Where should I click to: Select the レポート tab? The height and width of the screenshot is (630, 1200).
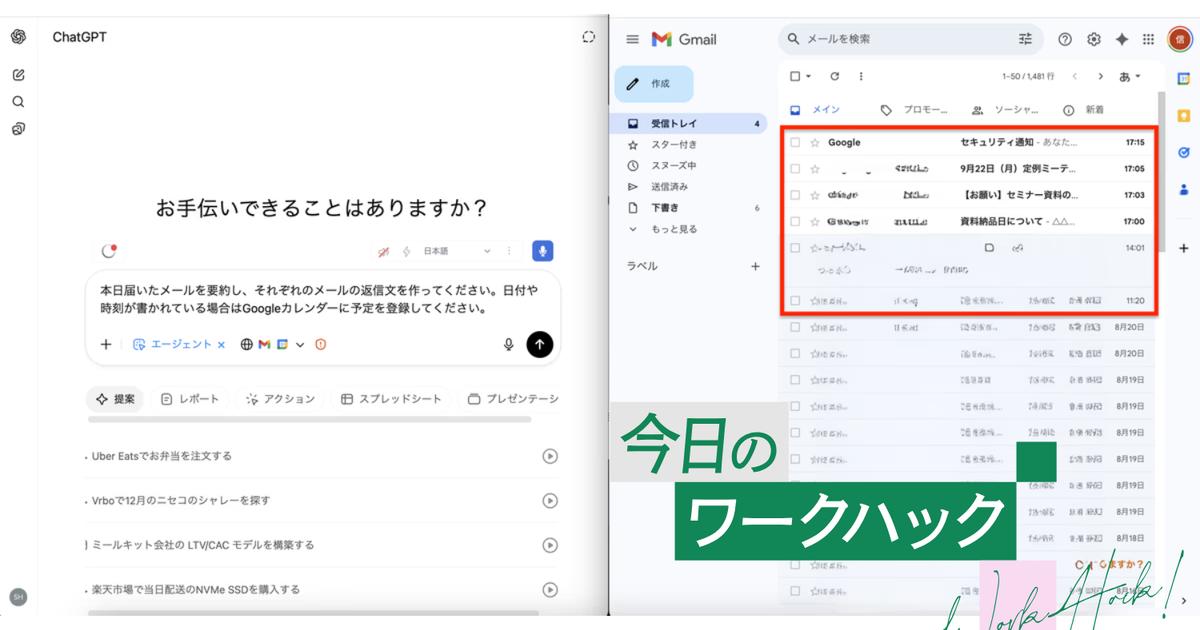pyautogui.click(x=190, y=399)
